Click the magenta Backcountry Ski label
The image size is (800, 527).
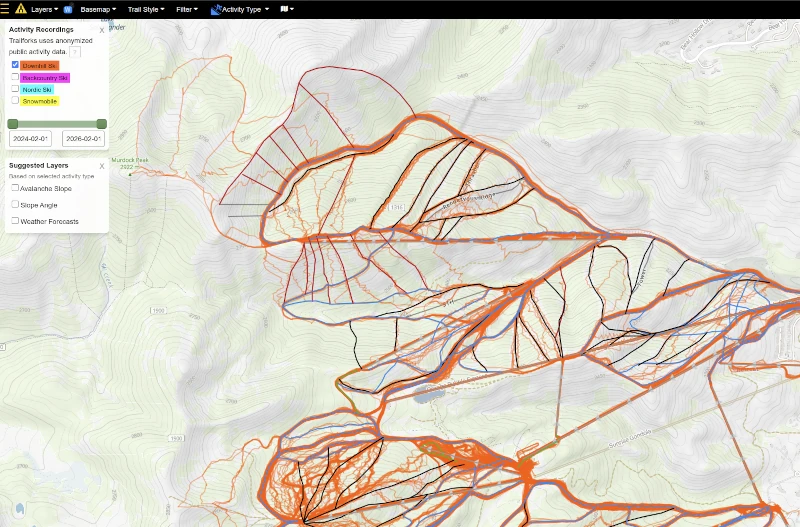click(45, 78)
